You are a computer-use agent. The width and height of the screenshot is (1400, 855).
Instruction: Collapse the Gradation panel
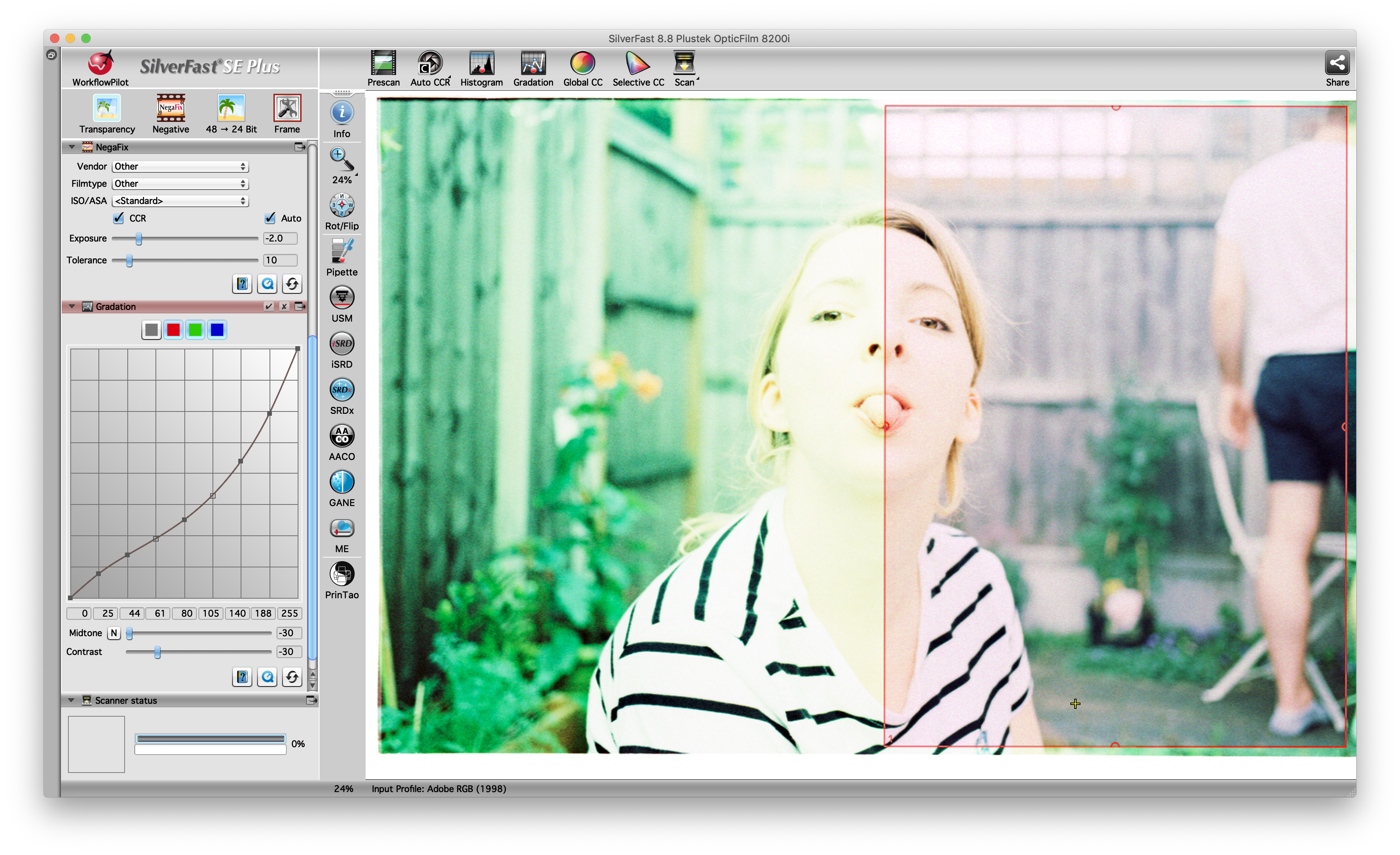[x=71, y=306]
